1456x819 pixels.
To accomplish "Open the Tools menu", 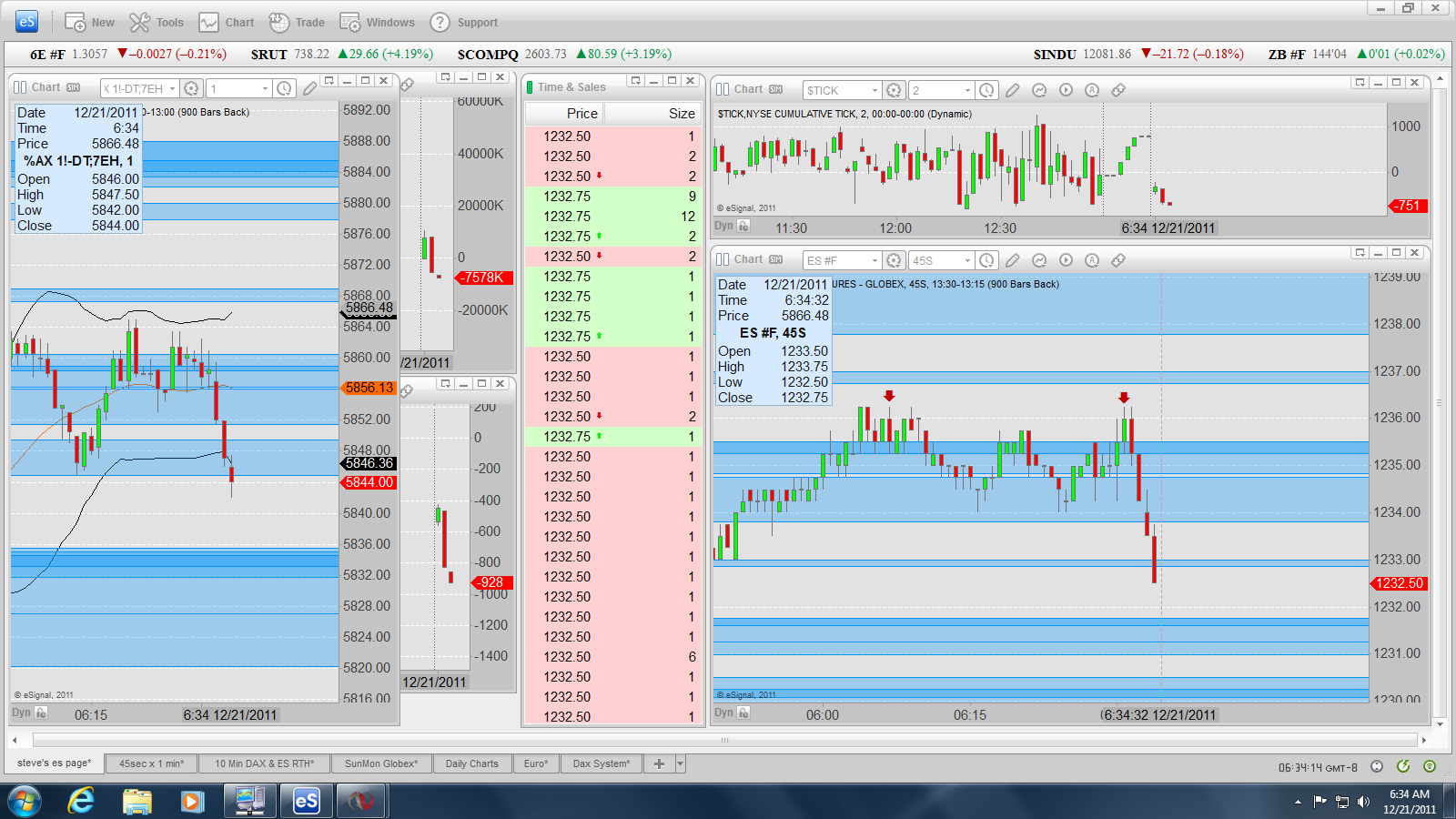I will tap(157, 23).
